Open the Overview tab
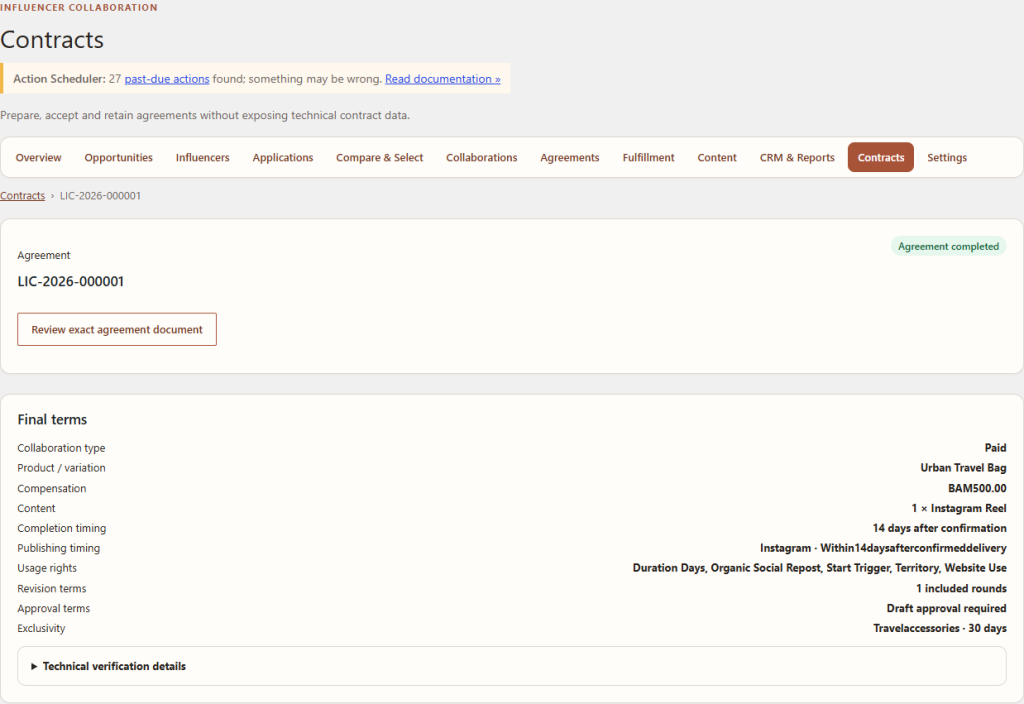Screen dimensions: 1024x704 pos(39,157)
